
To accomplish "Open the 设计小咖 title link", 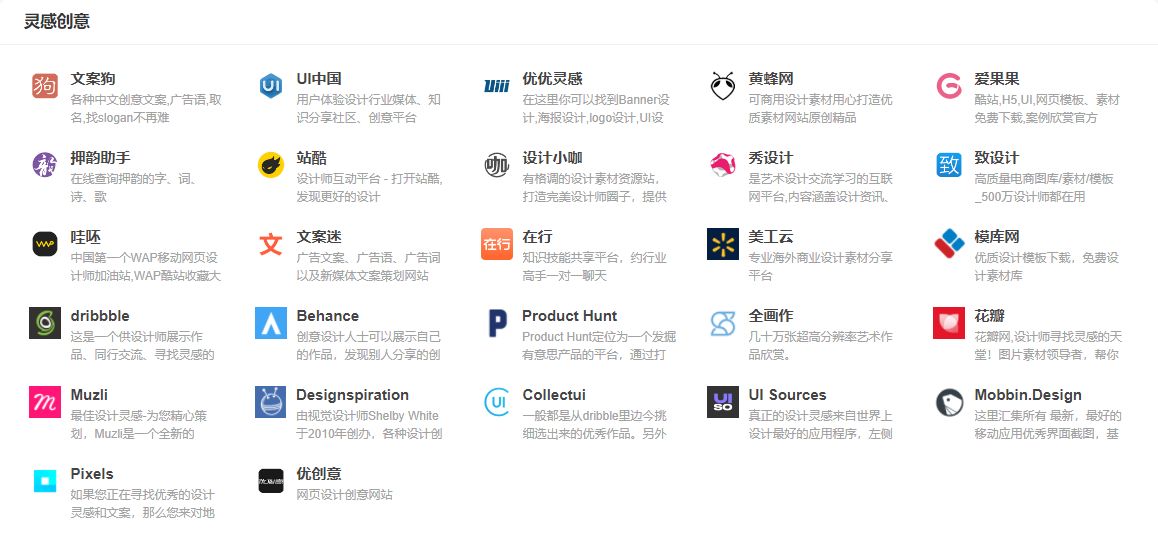I will pyautogui.click(x=552, y=158).
